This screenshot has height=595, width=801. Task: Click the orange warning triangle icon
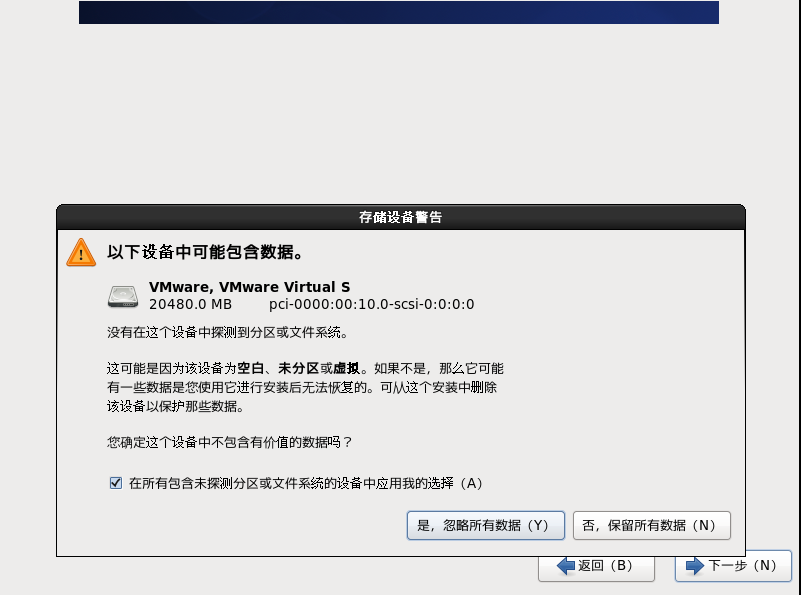[x=81, y=252]
